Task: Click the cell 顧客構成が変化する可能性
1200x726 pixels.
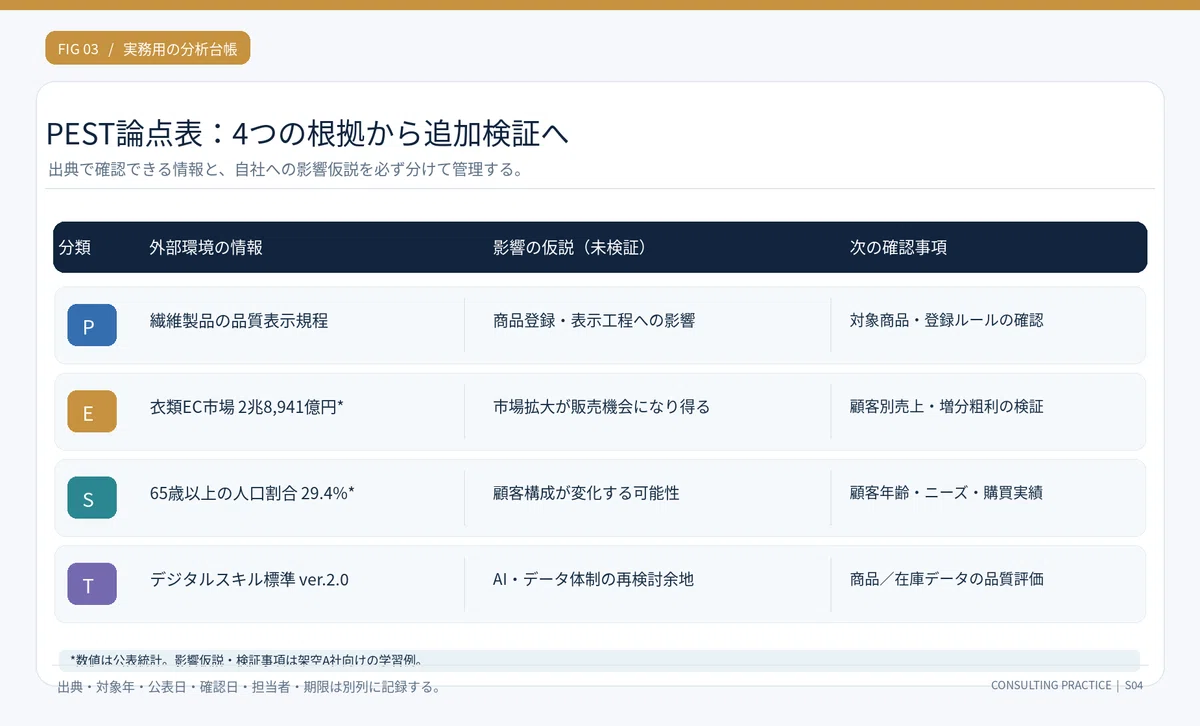Action: coord(586,493)
